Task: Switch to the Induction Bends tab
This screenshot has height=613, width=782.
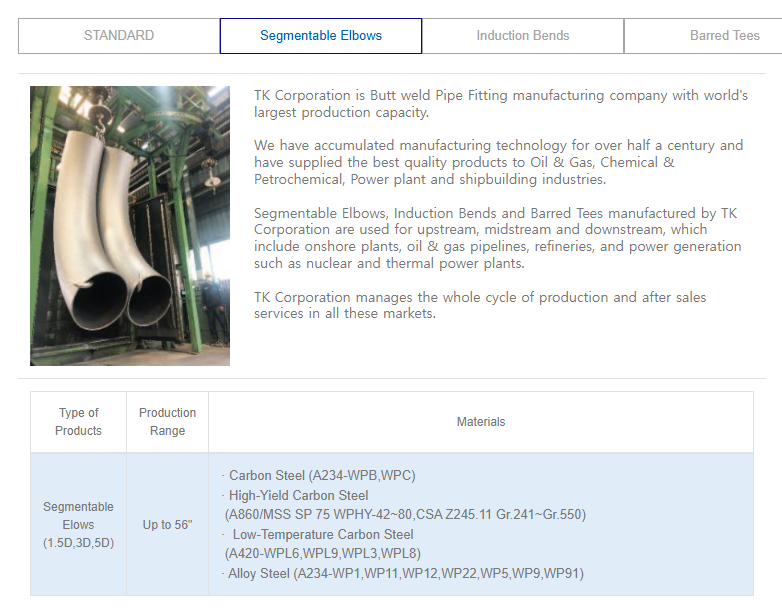Action: [x=523, y=36]
